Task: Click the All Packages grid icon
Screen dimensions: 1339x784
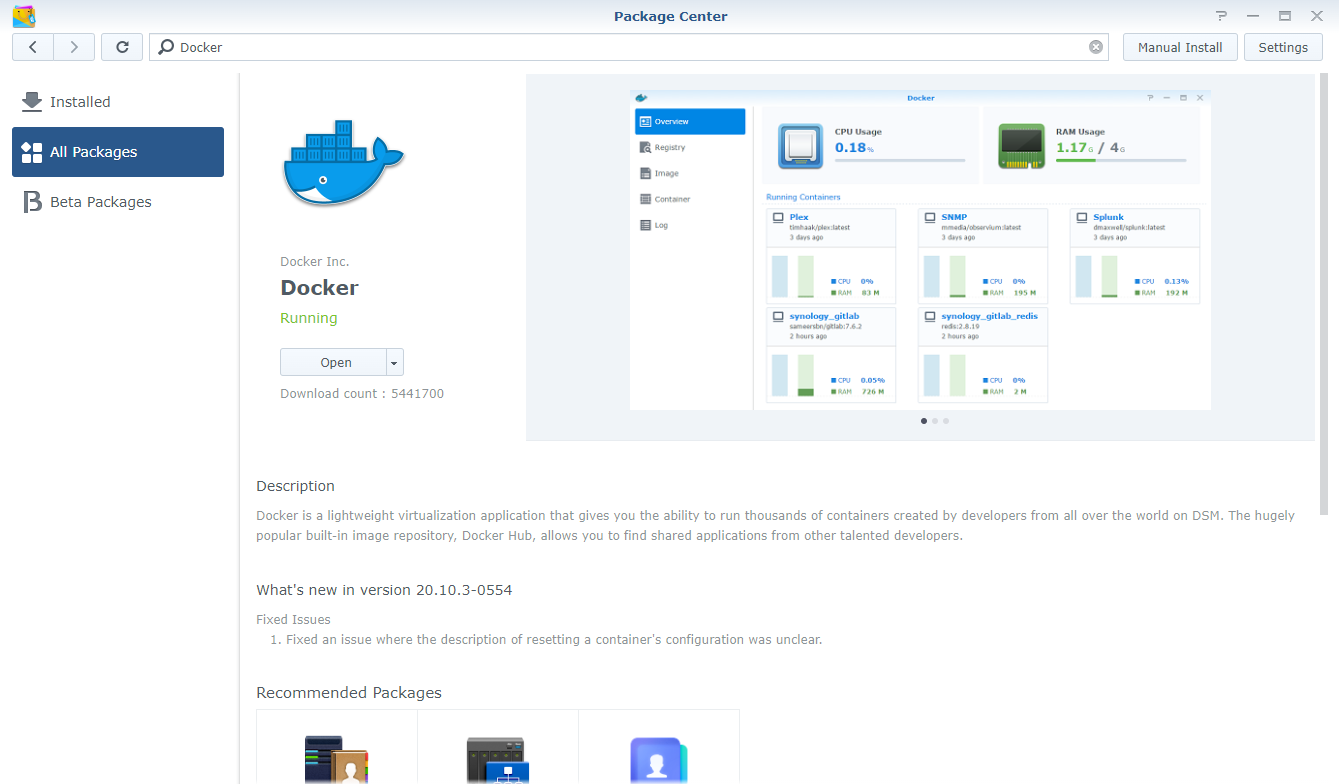Action: pos(32,152)
